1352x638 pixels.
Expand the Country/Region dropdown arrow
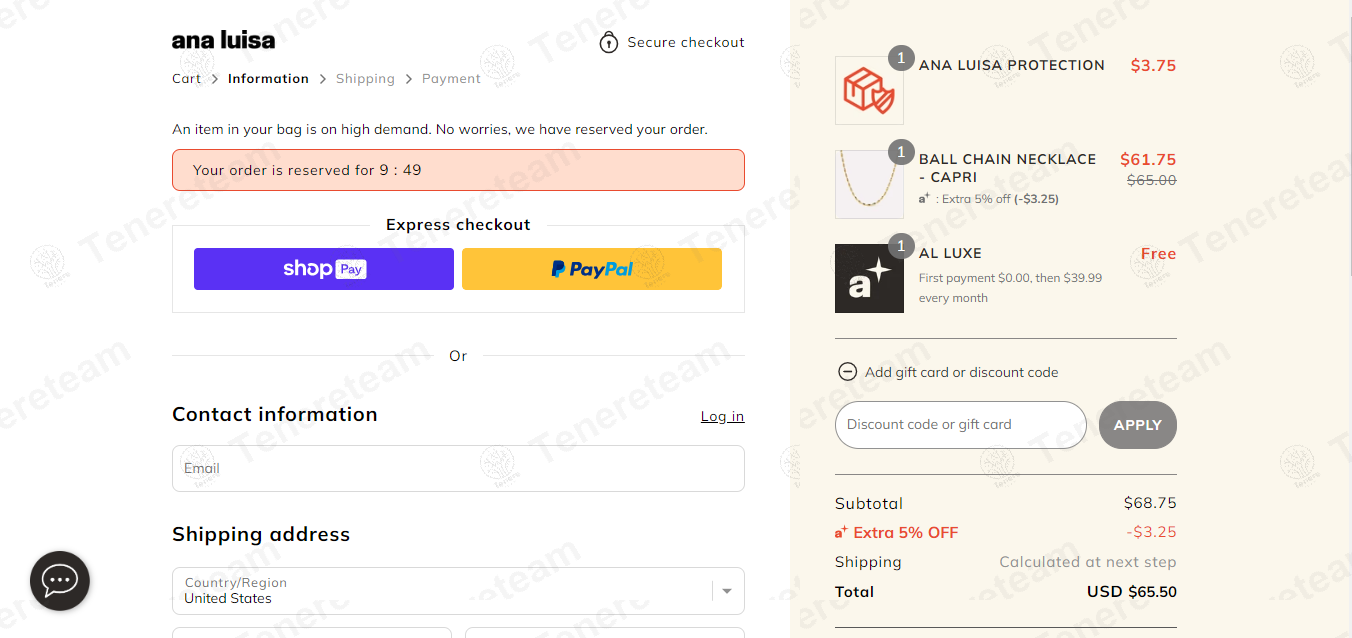(727, 591)
